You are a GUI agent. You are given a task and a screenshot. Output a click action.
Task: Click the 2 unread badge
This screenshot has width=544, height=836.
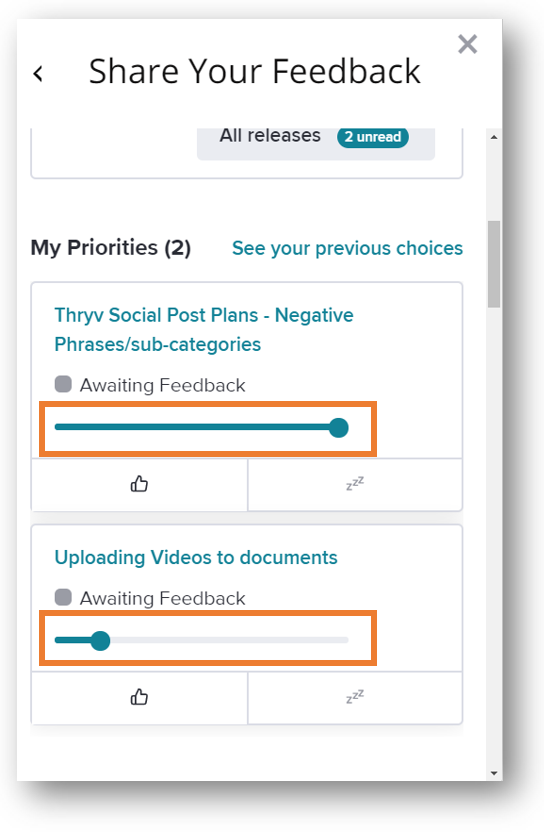[x=373, y=137]
